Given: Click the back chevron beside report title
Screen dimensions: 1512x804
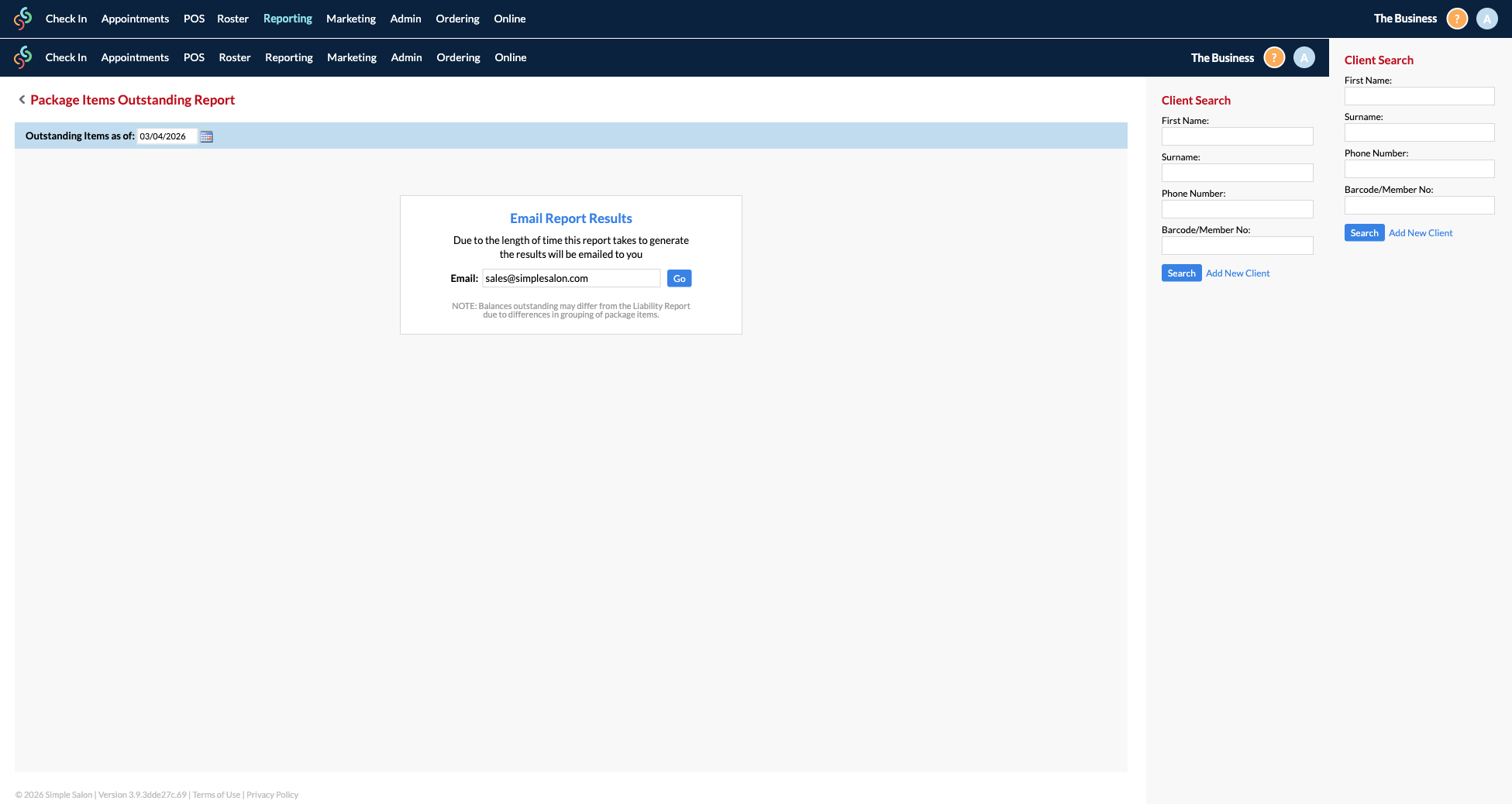Looking at the screenshot, I should (x=21, y=100).
